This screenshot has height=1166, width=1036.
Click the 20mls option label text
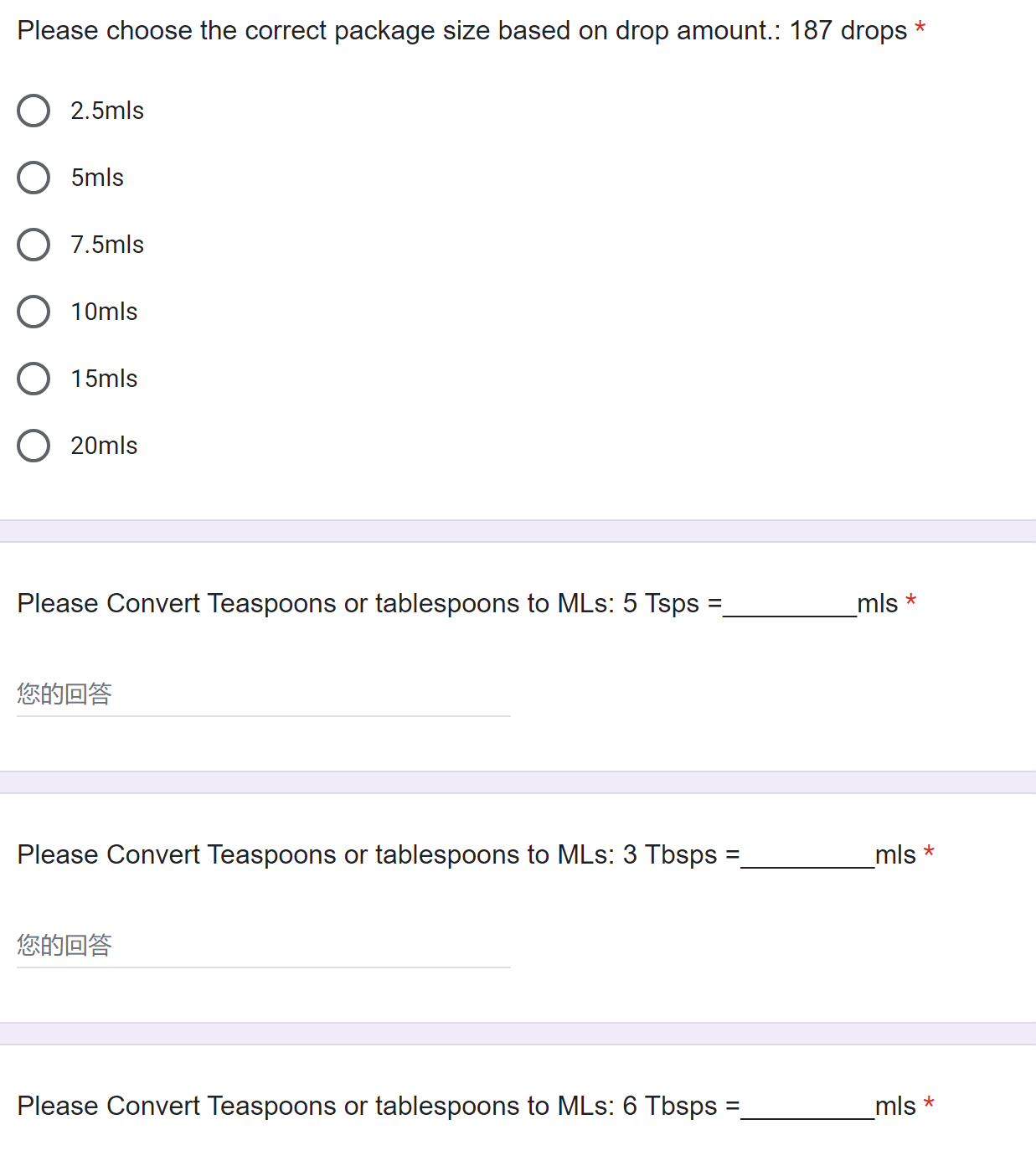(103, 445)
